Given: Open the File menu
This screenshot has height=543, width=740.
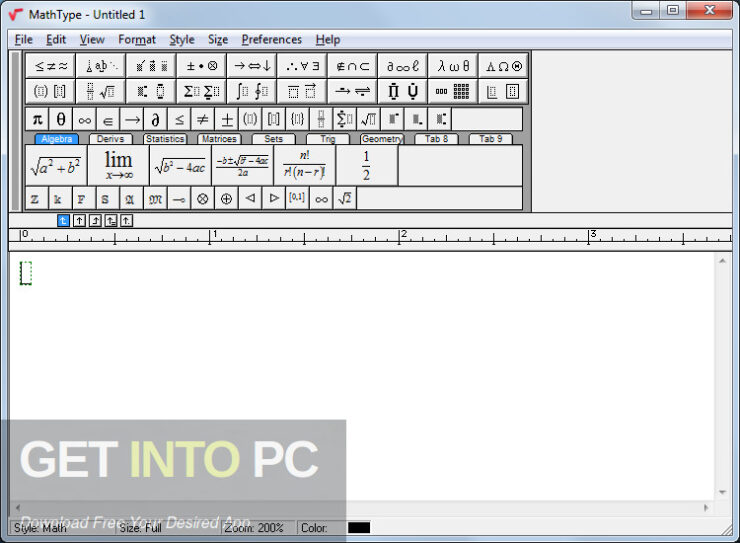Looking at the screenshot, I should 24,40.
